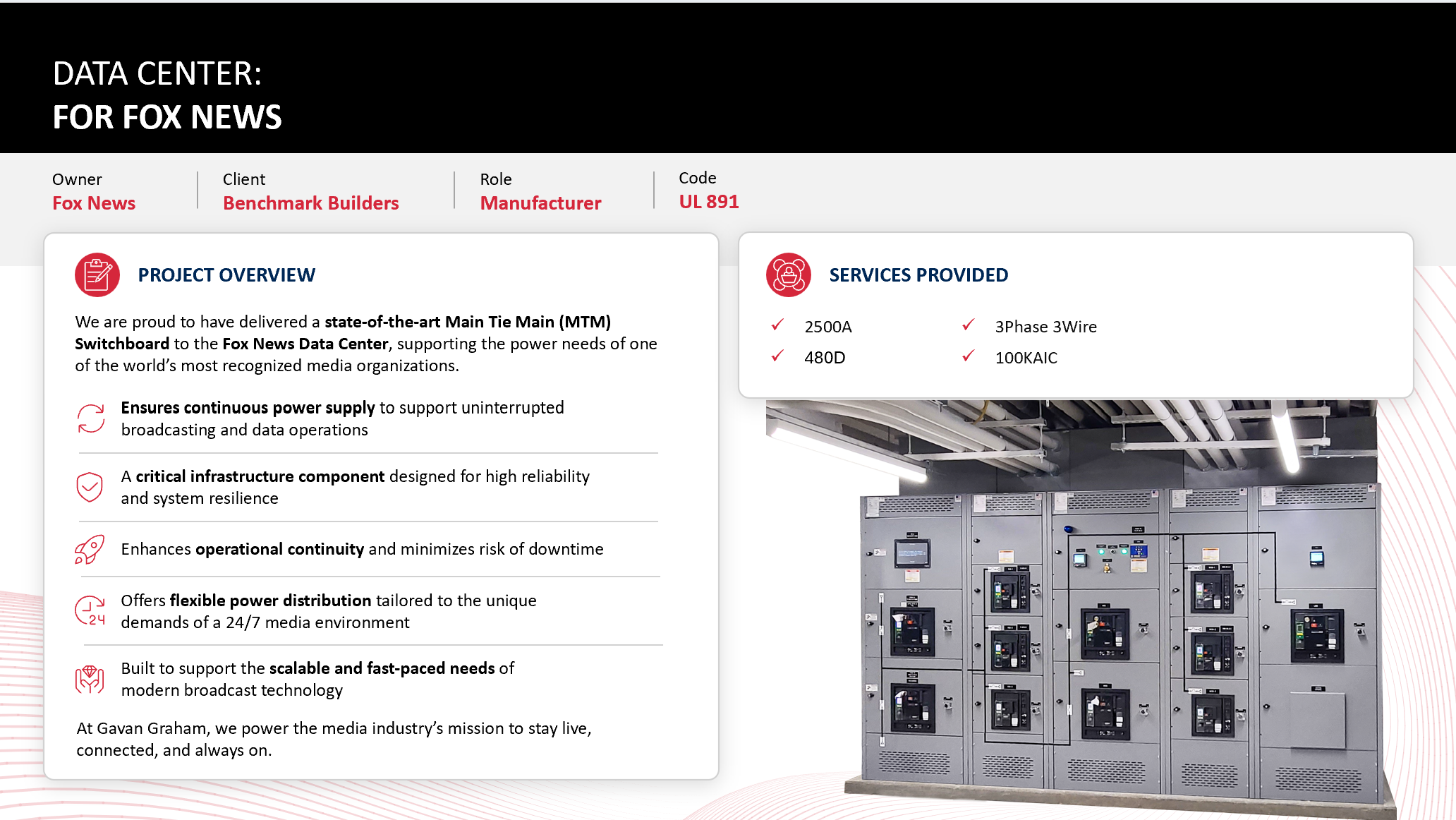The width and height of the screenshot is (1456, 820).
Task: Click the checkmark beside 480D
Action: pos(777,356)
